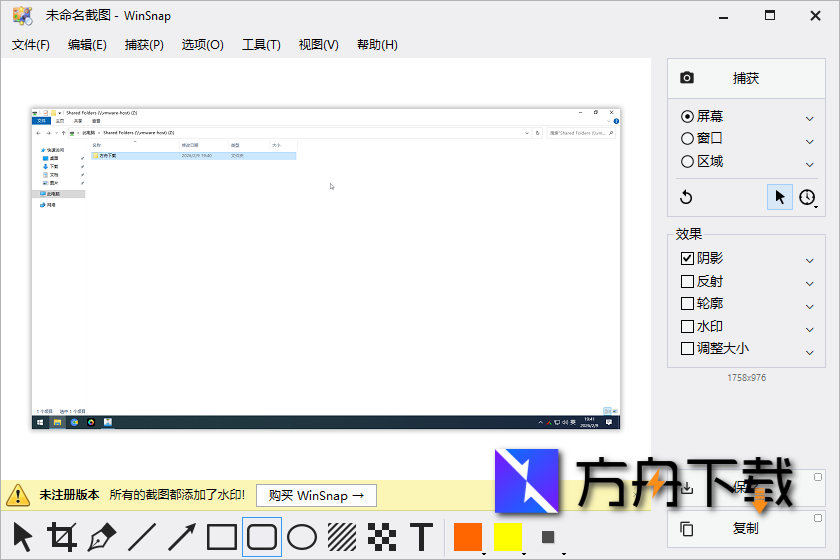840x560 pixels.
Task: Pick the orange foreground color swatch
Action: (x=468, y=537)
